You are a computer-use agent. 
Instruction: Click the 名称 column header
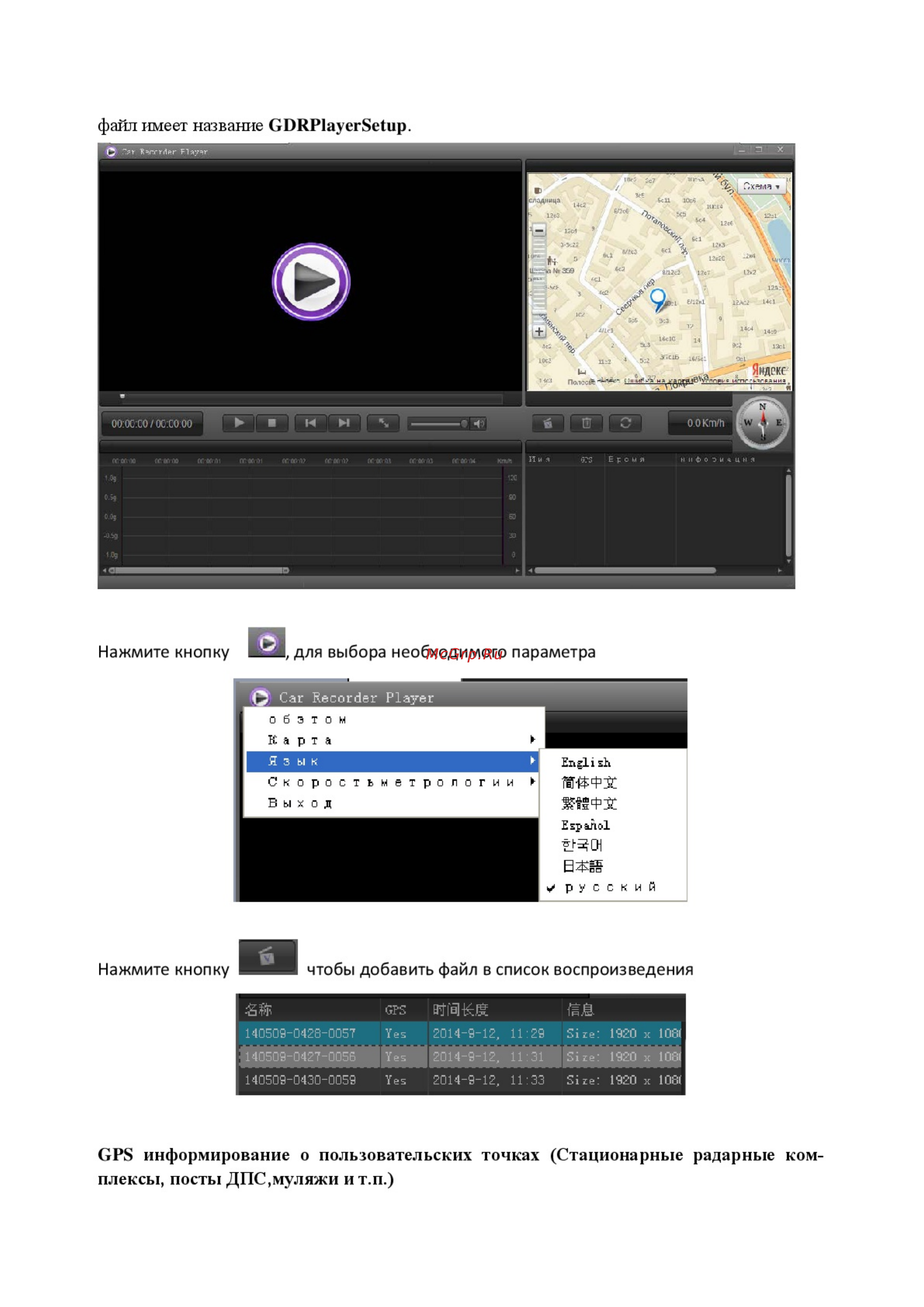[x=258, y=1010]
